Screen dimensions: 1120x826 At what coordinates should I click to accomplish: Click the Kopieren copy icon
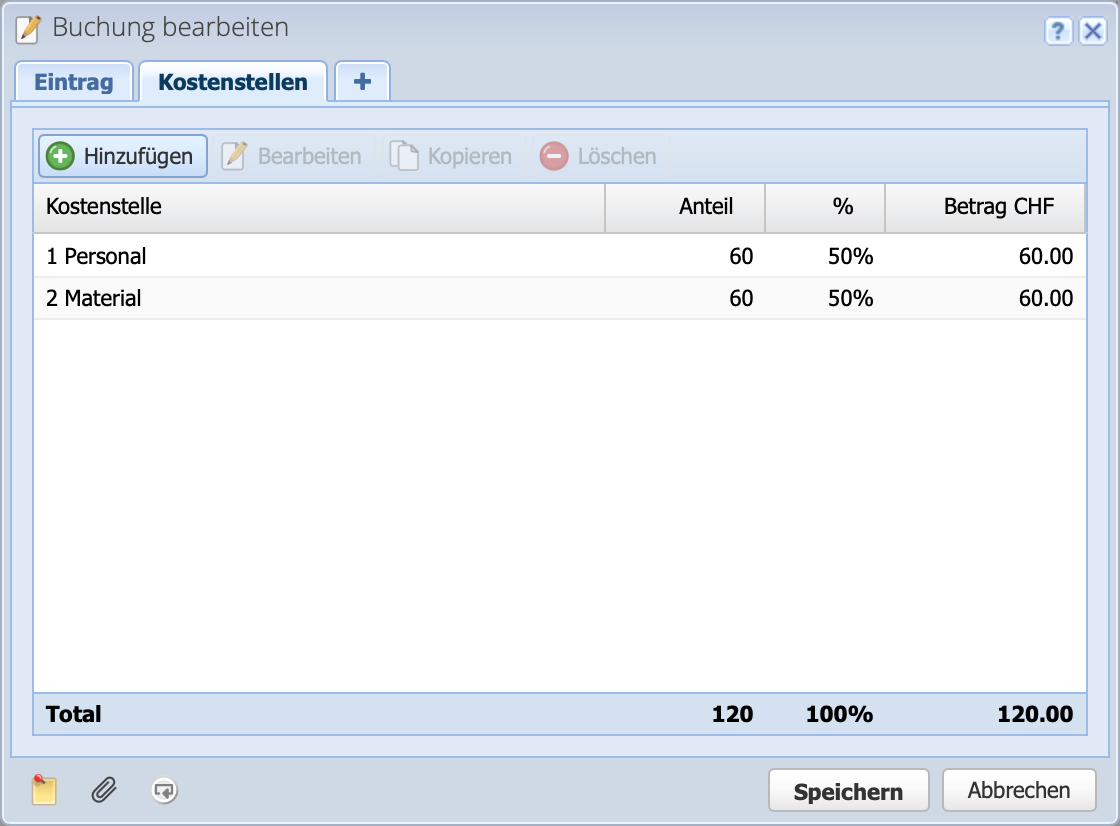pyautogui.click(x=404, y=155)
